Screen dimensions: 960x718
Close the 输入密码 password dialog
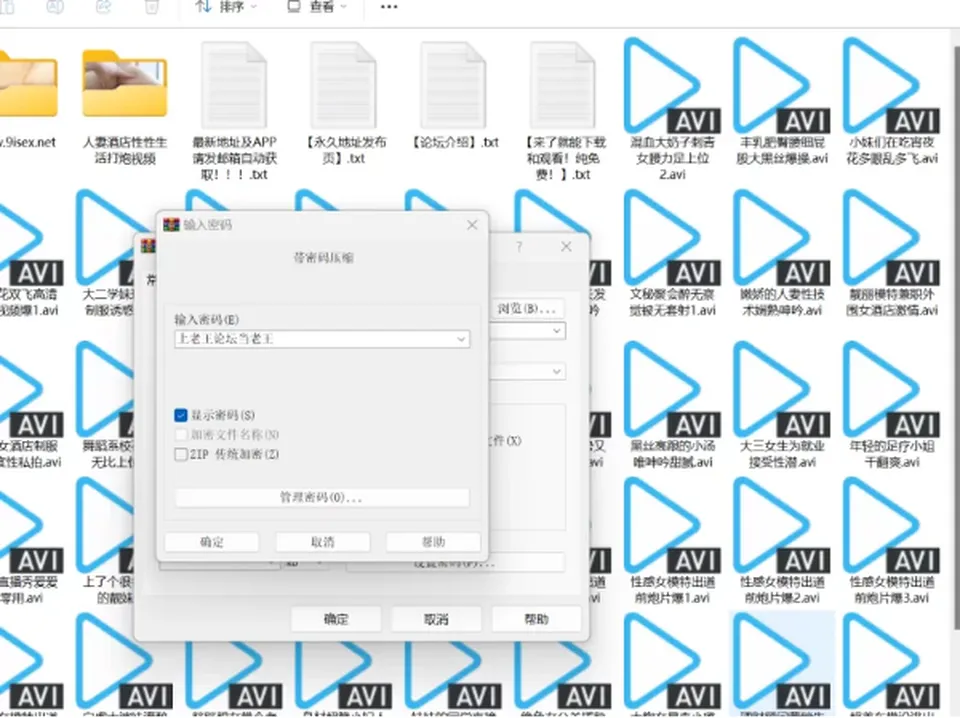[472, 225]
